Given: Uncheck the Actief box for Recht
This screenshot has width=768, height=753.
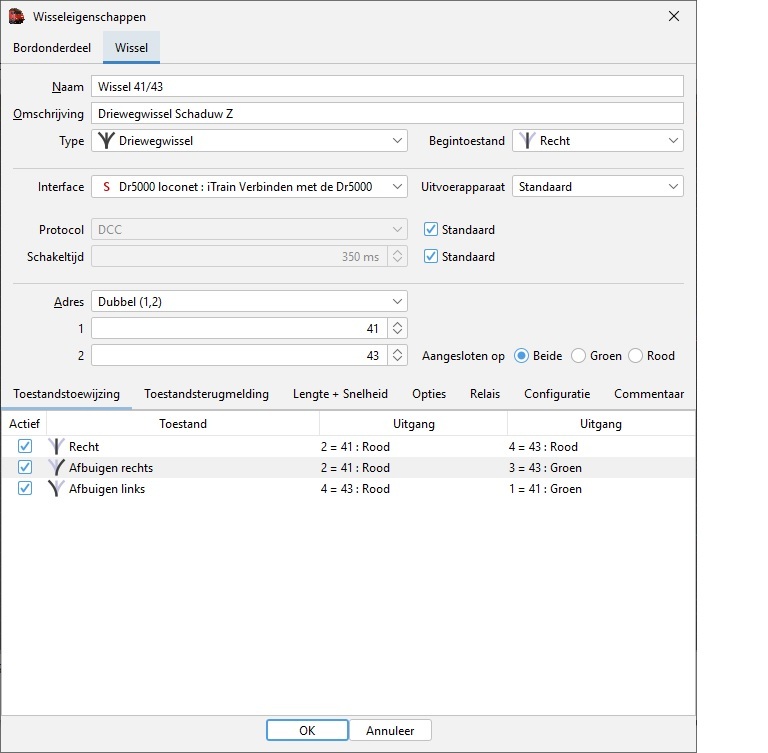Looking at the screenshot, I should [25, 447].
